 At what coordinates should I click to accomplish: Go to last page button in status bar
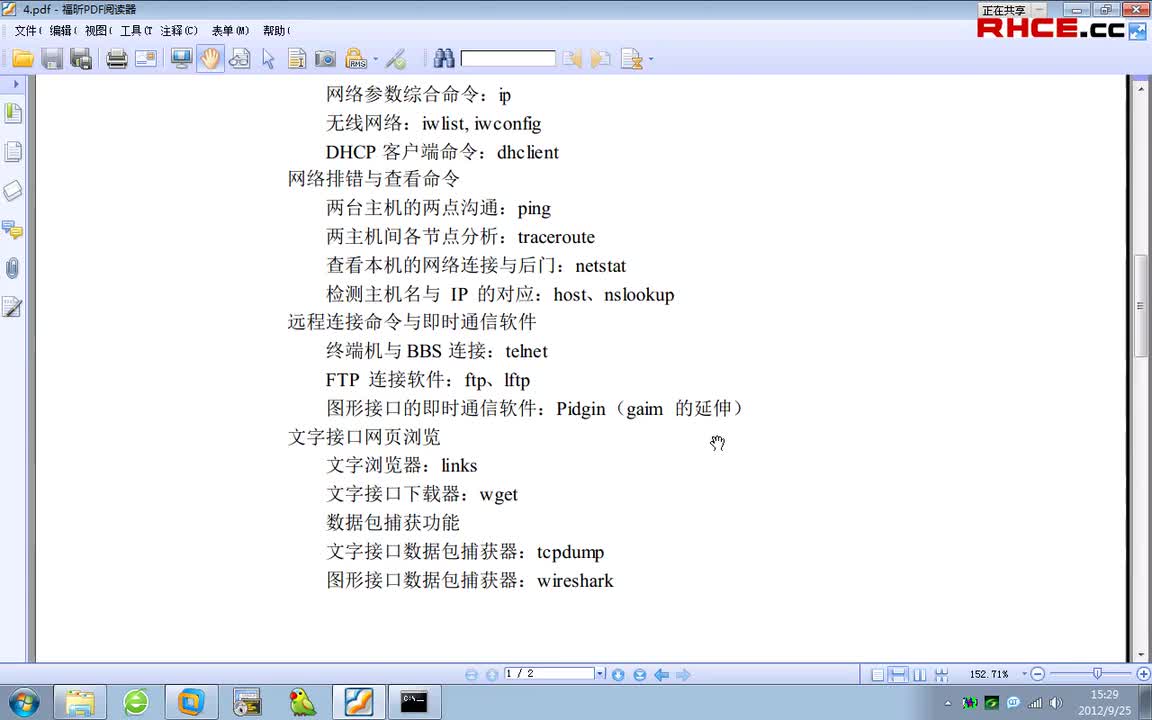pyautogui.click(x=640, y=674)
